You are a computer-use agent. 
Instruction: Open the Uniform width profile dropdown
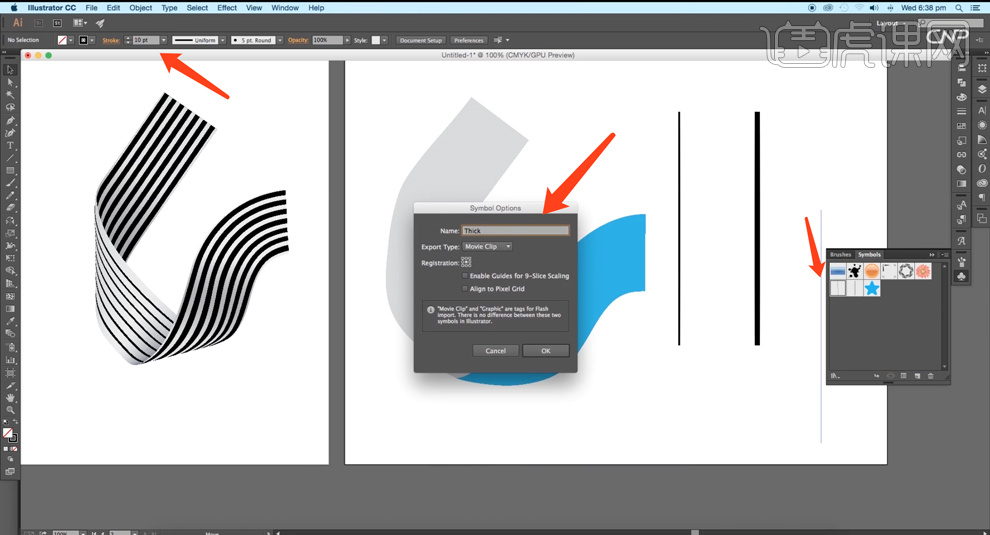tap(222, 40)
